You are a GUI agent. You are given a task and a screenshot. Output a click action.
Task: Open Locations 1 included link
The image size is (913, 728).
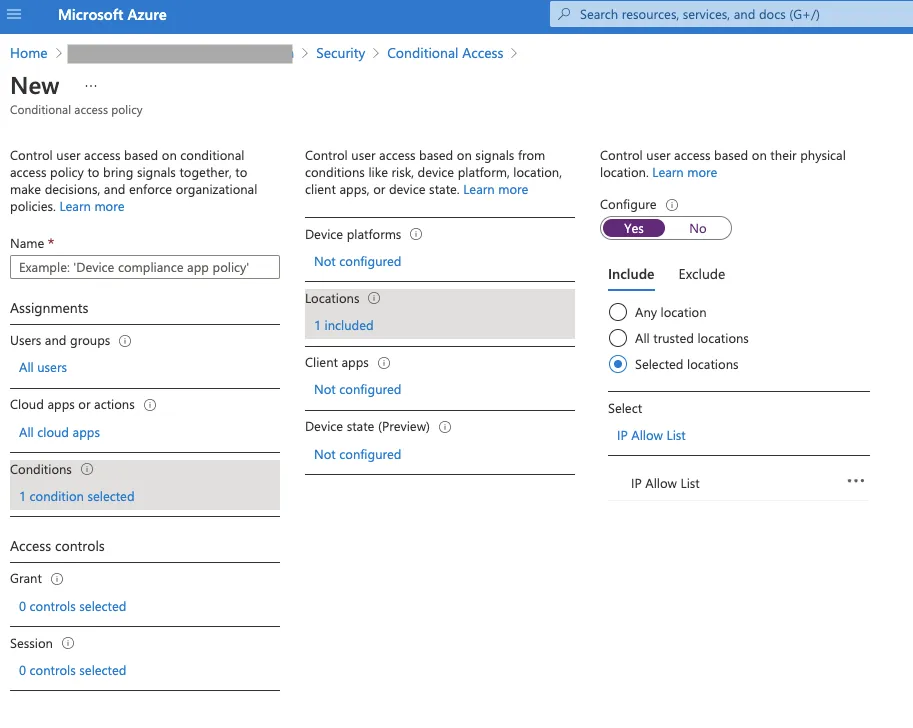click(x=344, y=326)
